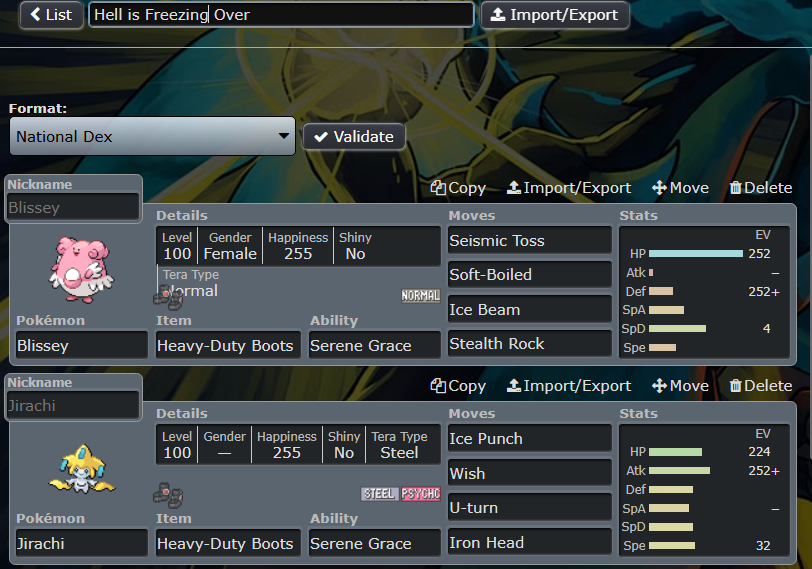Change Jirachi's Happiness value
Image resolution: width=812 pixels, height=569 pixels.
286,445
